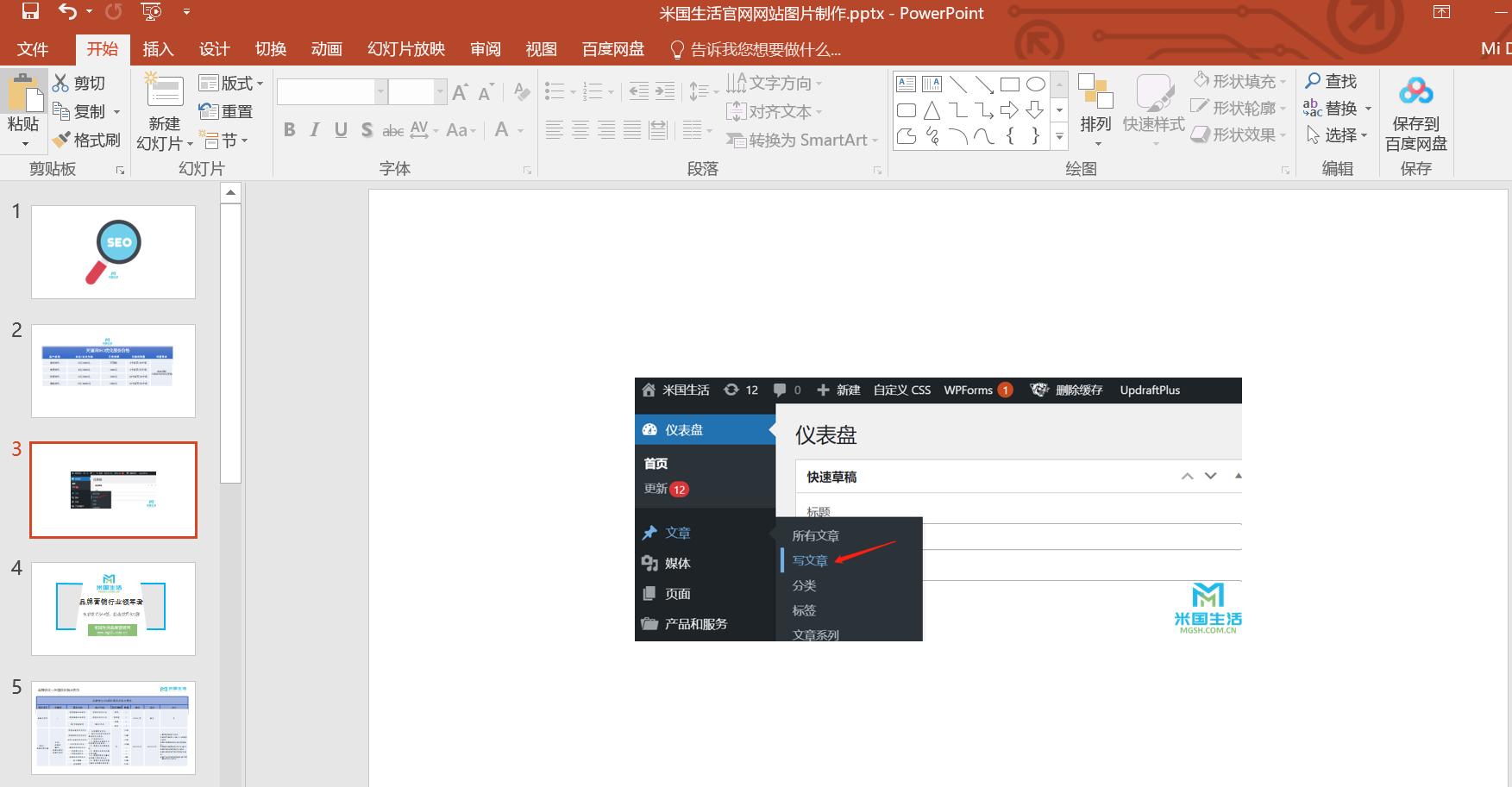1512x787 pixels.
Task: Click the Undo arrow icon
Action: point(67,11)
